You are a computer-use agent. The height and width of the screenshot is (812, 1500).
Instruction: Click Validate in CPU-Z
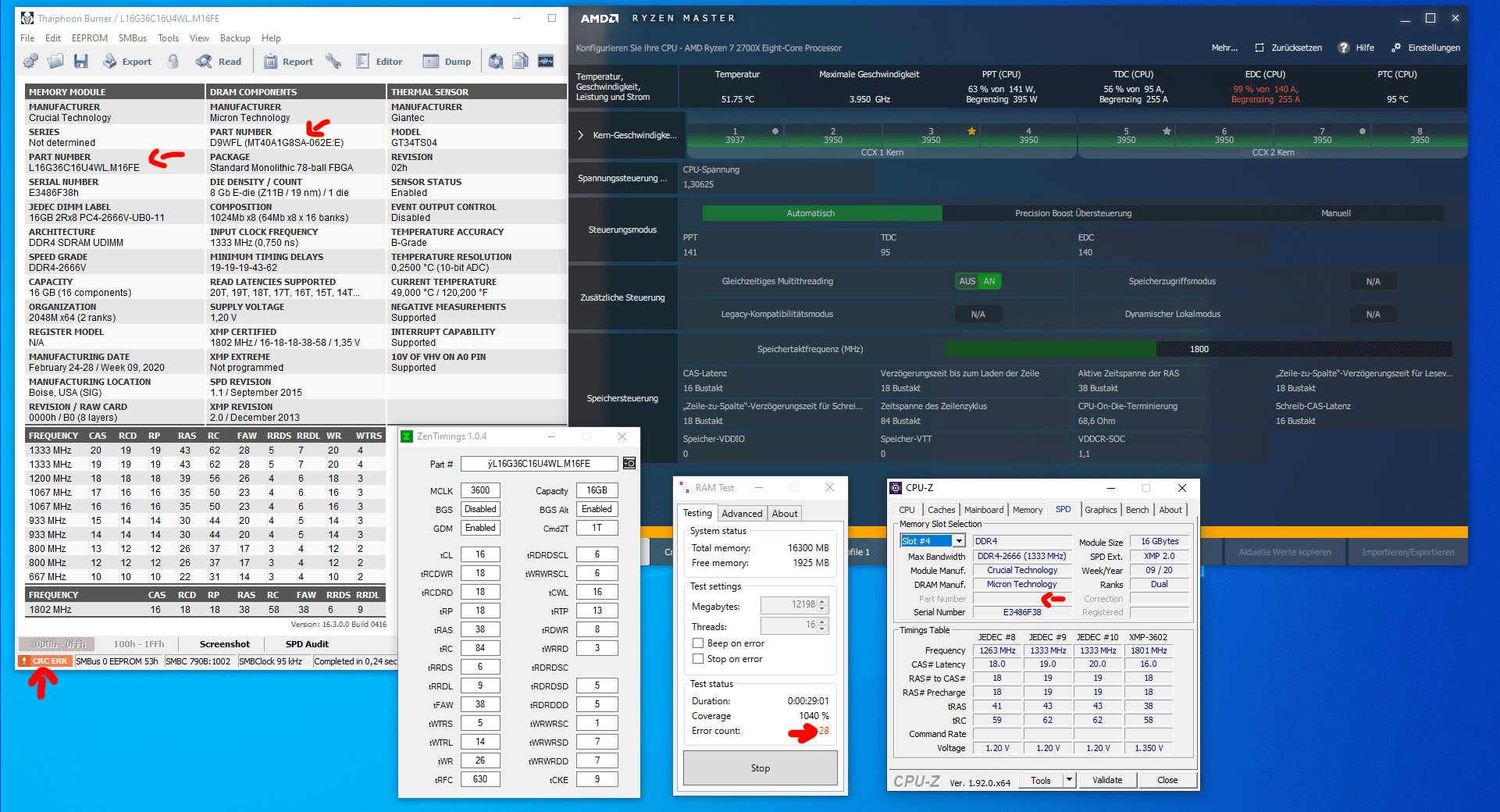[1107, 780]
